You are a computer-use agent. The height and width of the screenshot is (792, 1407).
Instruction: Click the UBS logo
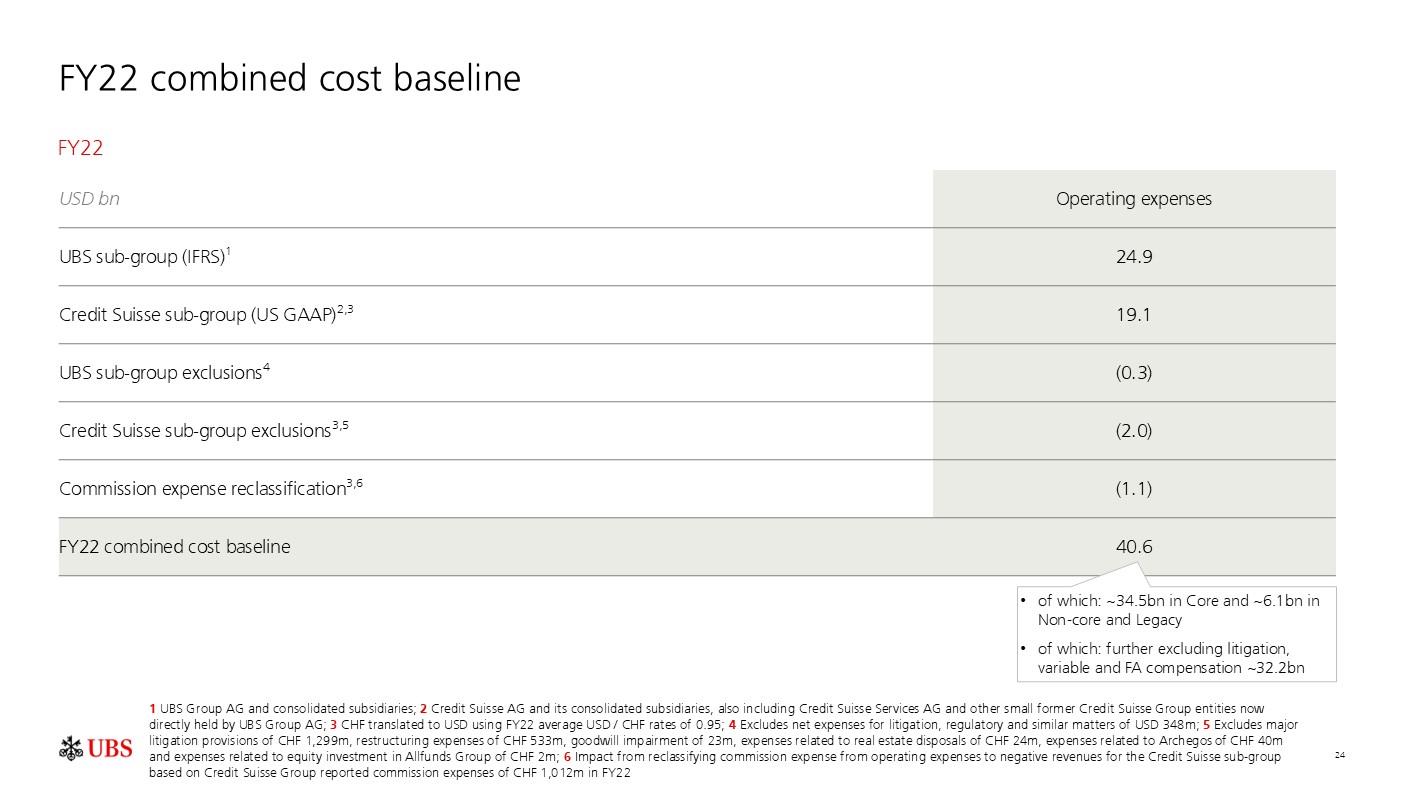(96, 748)
